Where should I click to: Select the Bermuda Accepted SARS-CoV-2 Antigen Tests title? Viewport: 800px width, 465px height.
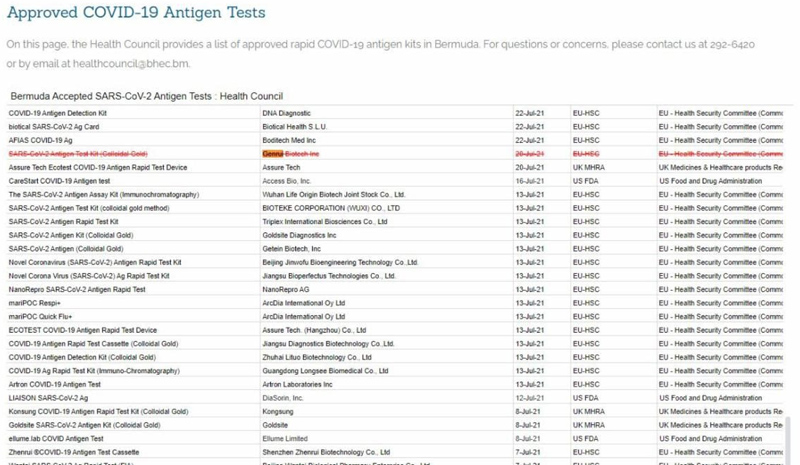146,96
